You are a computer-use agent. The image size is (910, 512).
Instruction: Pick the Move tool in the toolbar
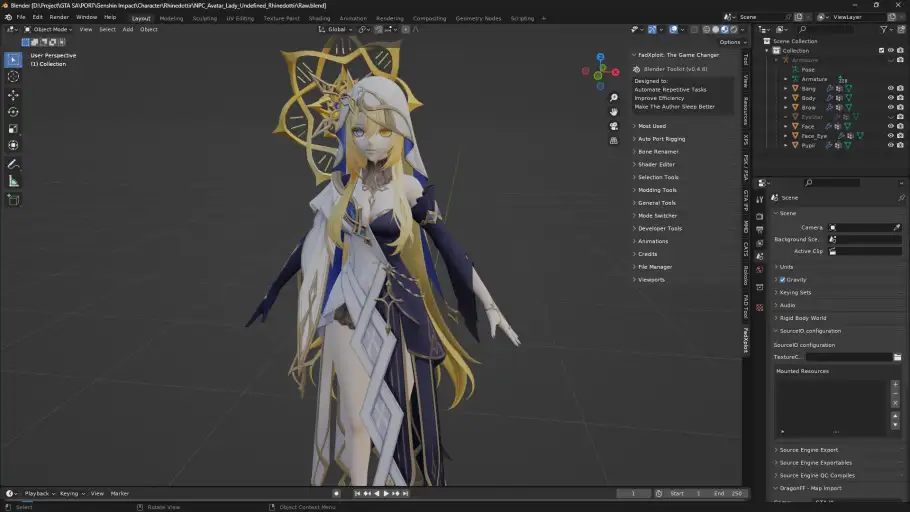click(x=13, y=95)
